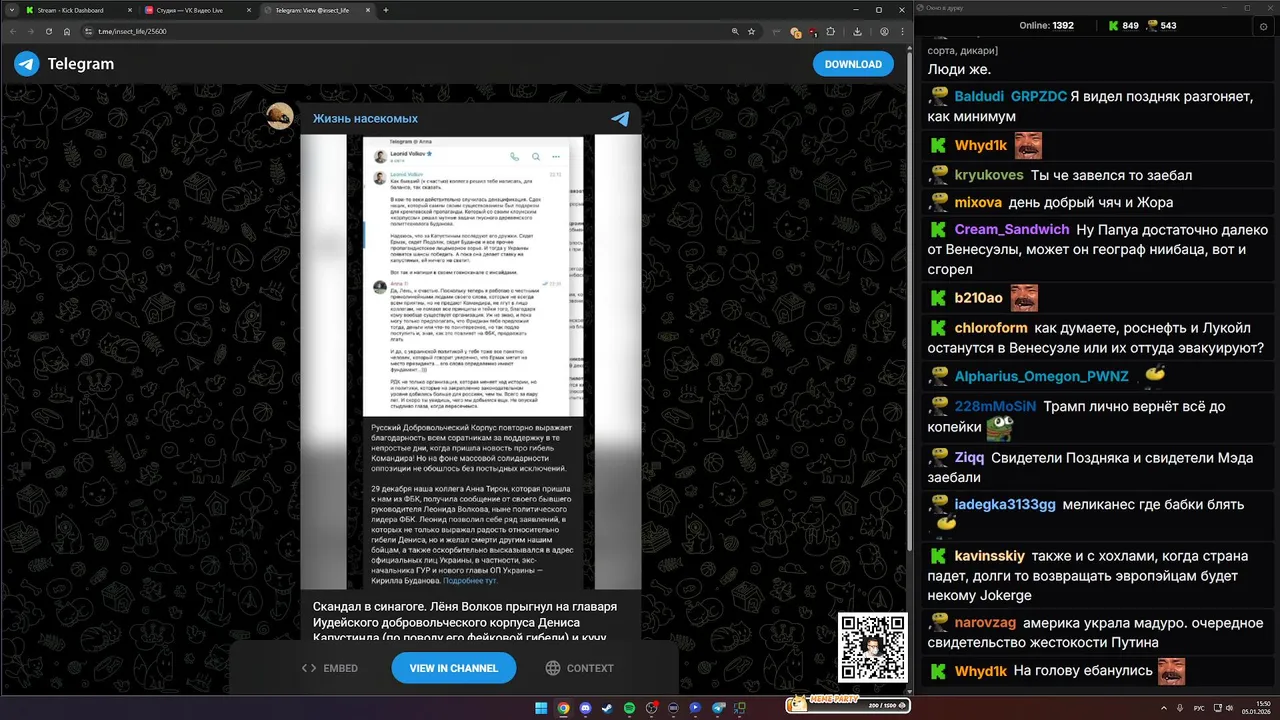Screen dimensions: 1280x720
Task: Follow the Подробнее тут link
Action: [470, 580]
